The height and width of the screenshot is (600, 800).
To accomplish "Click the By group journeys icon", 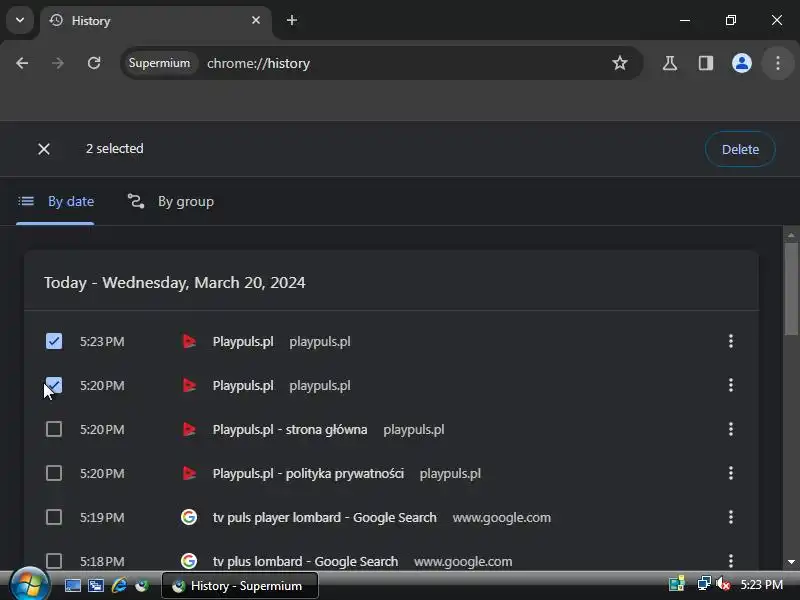I will 136,202.
